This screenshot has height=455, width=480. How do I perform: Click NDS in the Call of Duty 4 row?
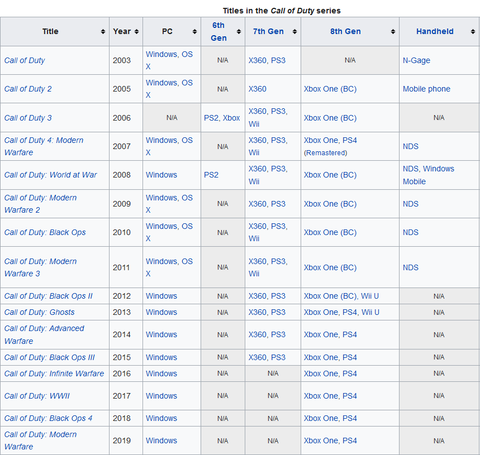[x=410, y=146]
